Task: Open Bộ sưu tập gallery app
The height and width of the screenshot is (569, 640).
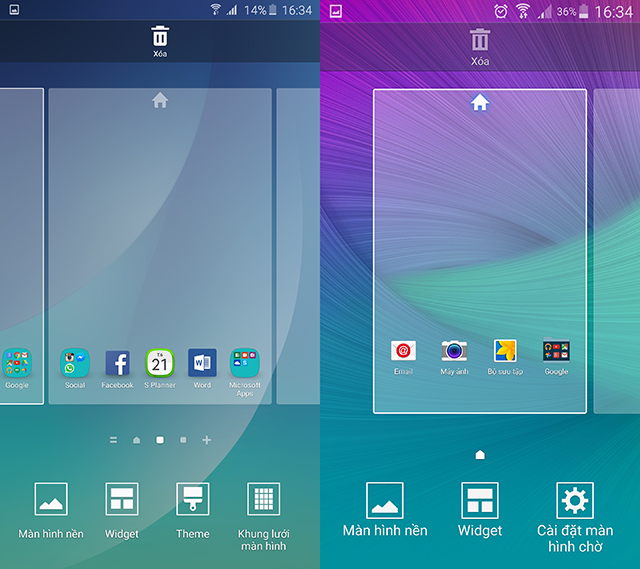Action: click(x=505, y=357)
